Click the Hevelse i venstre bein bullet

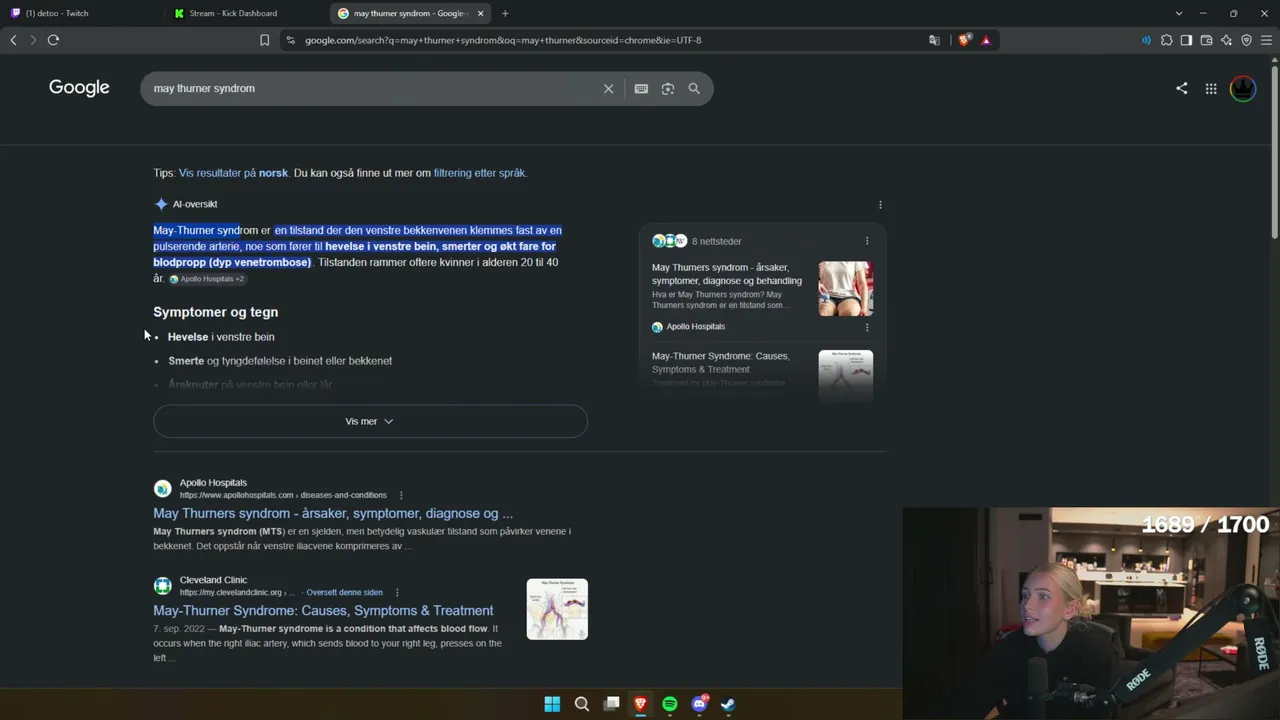pos(221,337)
